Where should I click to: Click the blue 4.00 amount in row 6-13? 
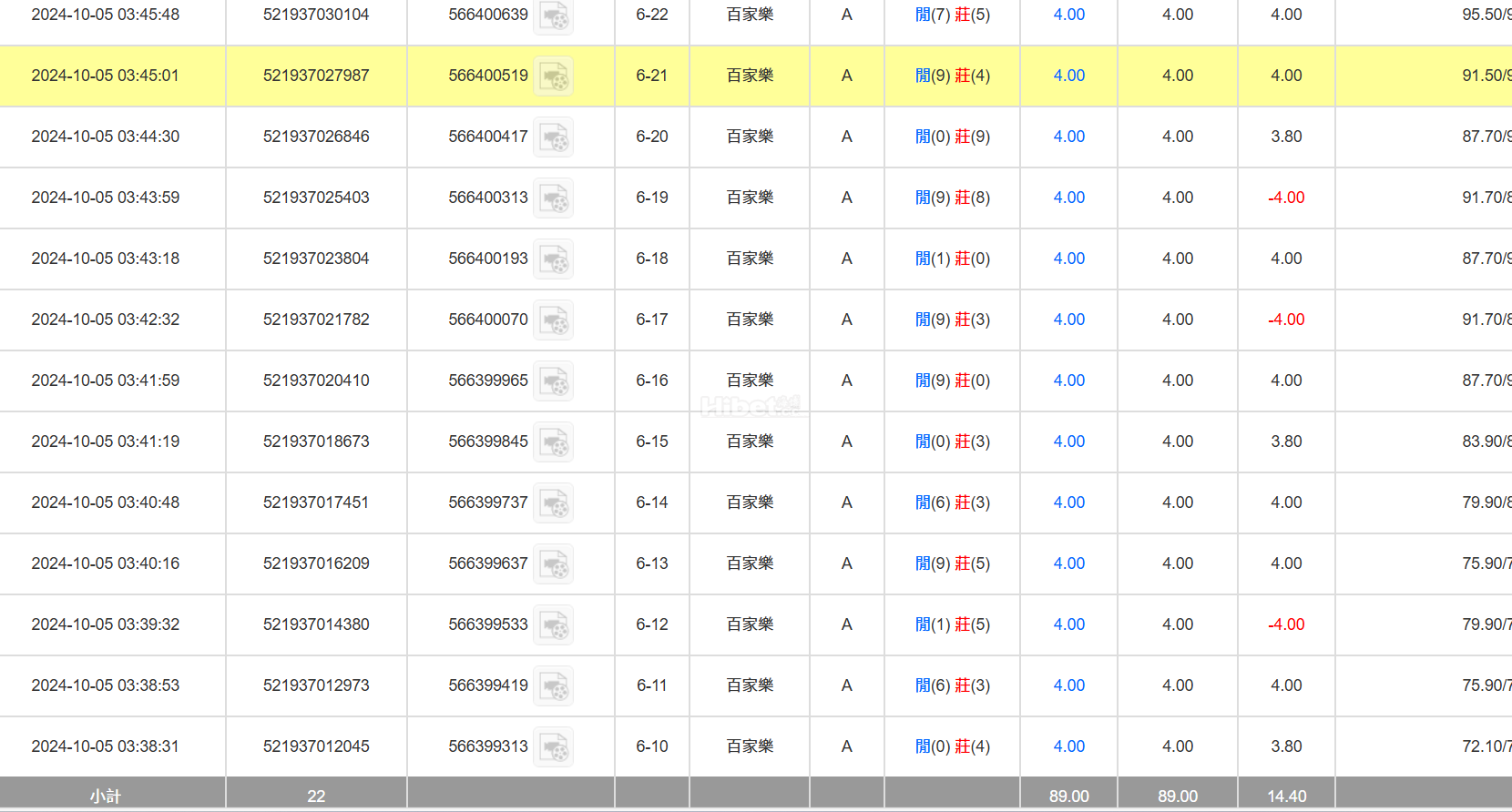1068,563
